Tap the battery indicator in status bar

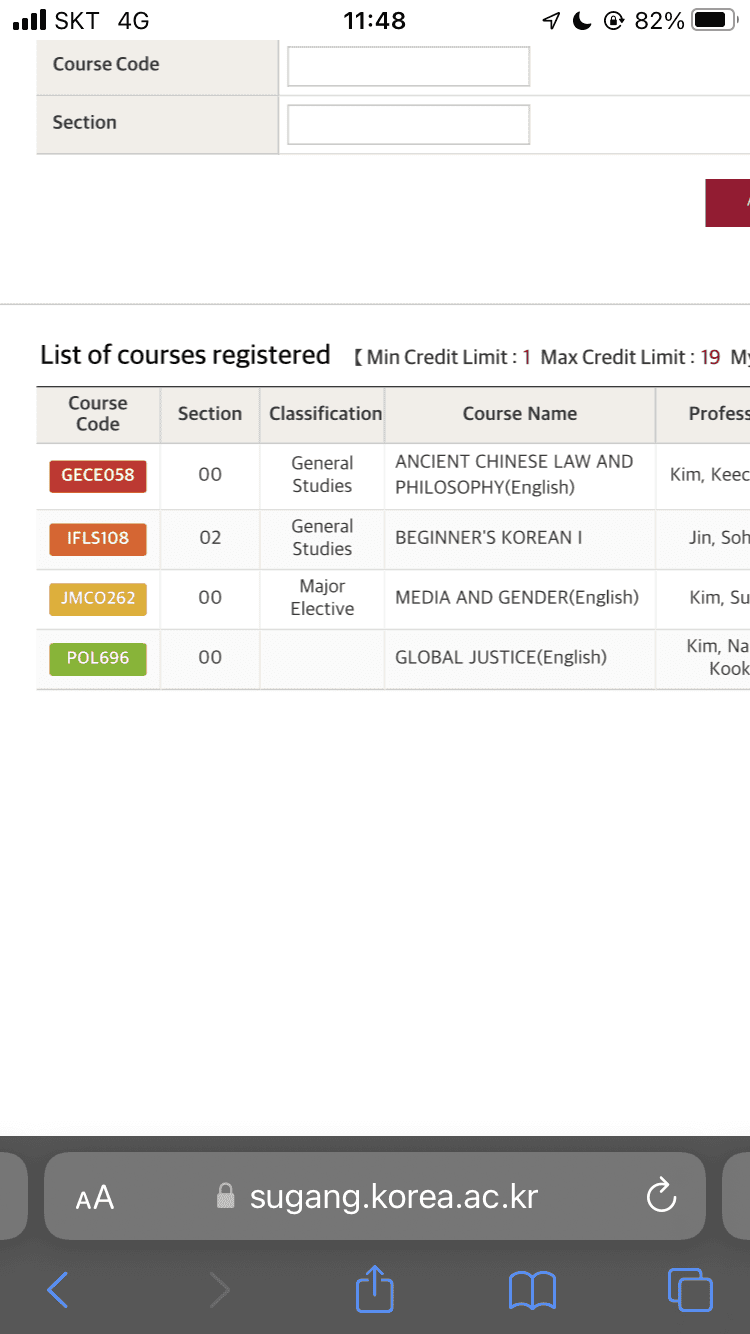[713, 20]
